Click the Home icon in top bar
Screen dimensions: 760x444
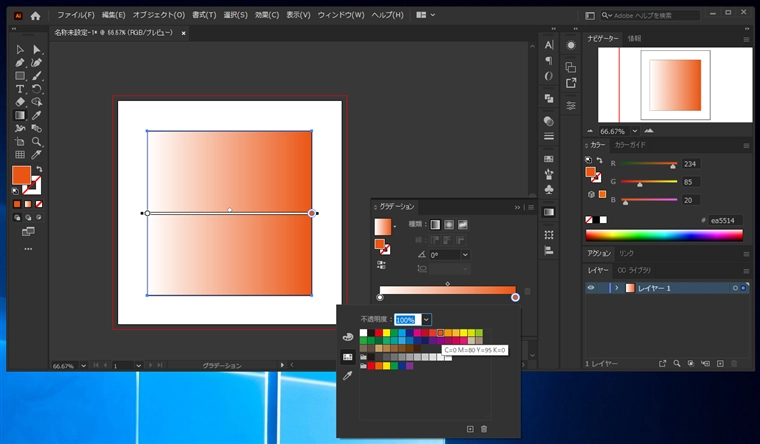click(36, 15)
